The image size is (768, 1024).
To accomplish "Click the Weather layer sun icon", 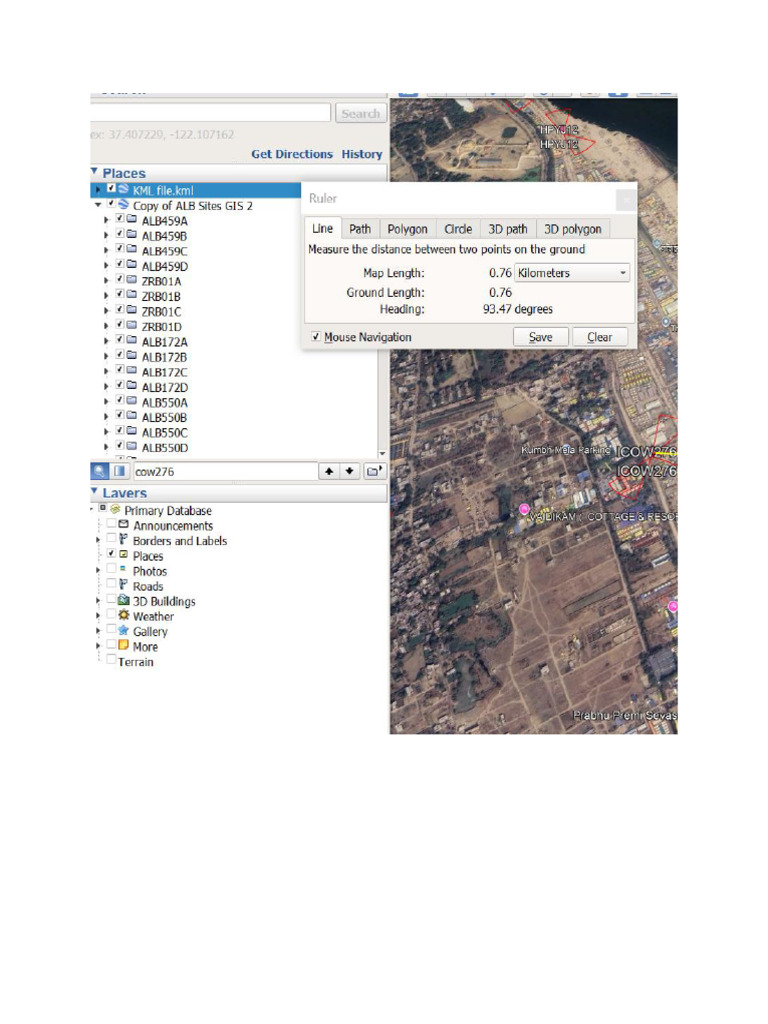I will click(123, 616).
